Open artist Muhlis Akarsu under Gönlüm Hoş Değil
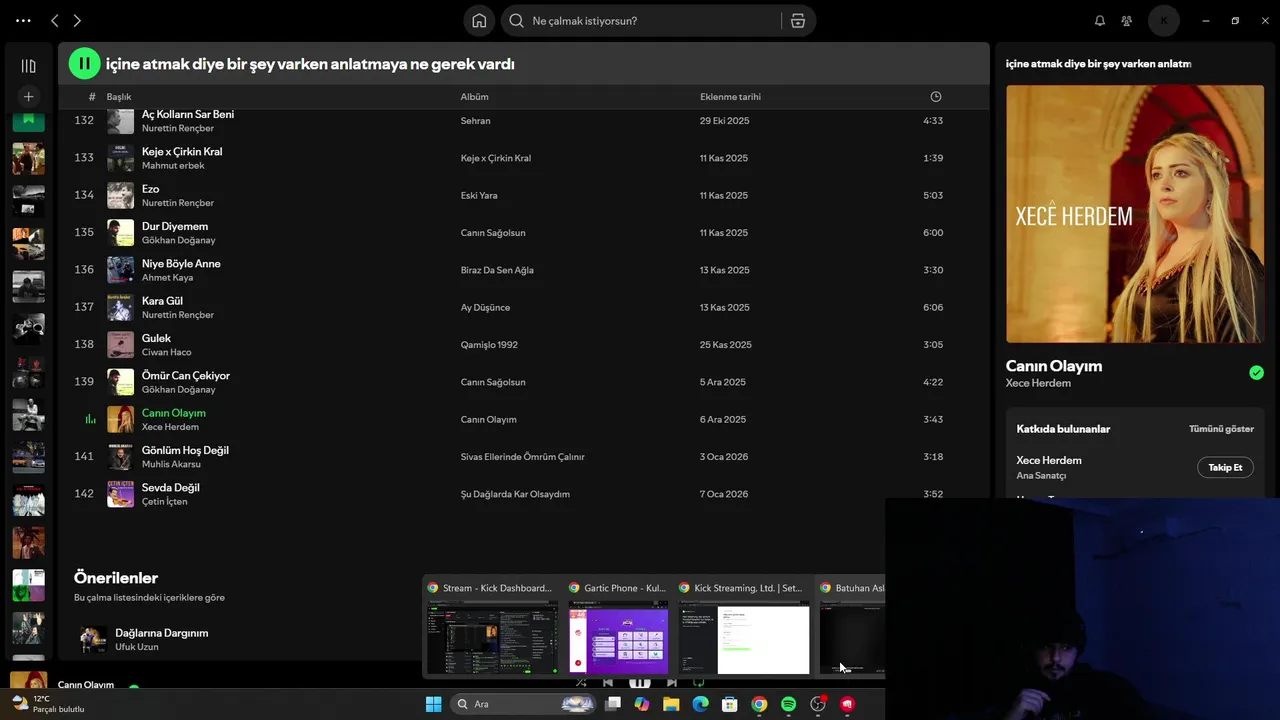Viewport: 1280px width, 720px height. point(171,464)
